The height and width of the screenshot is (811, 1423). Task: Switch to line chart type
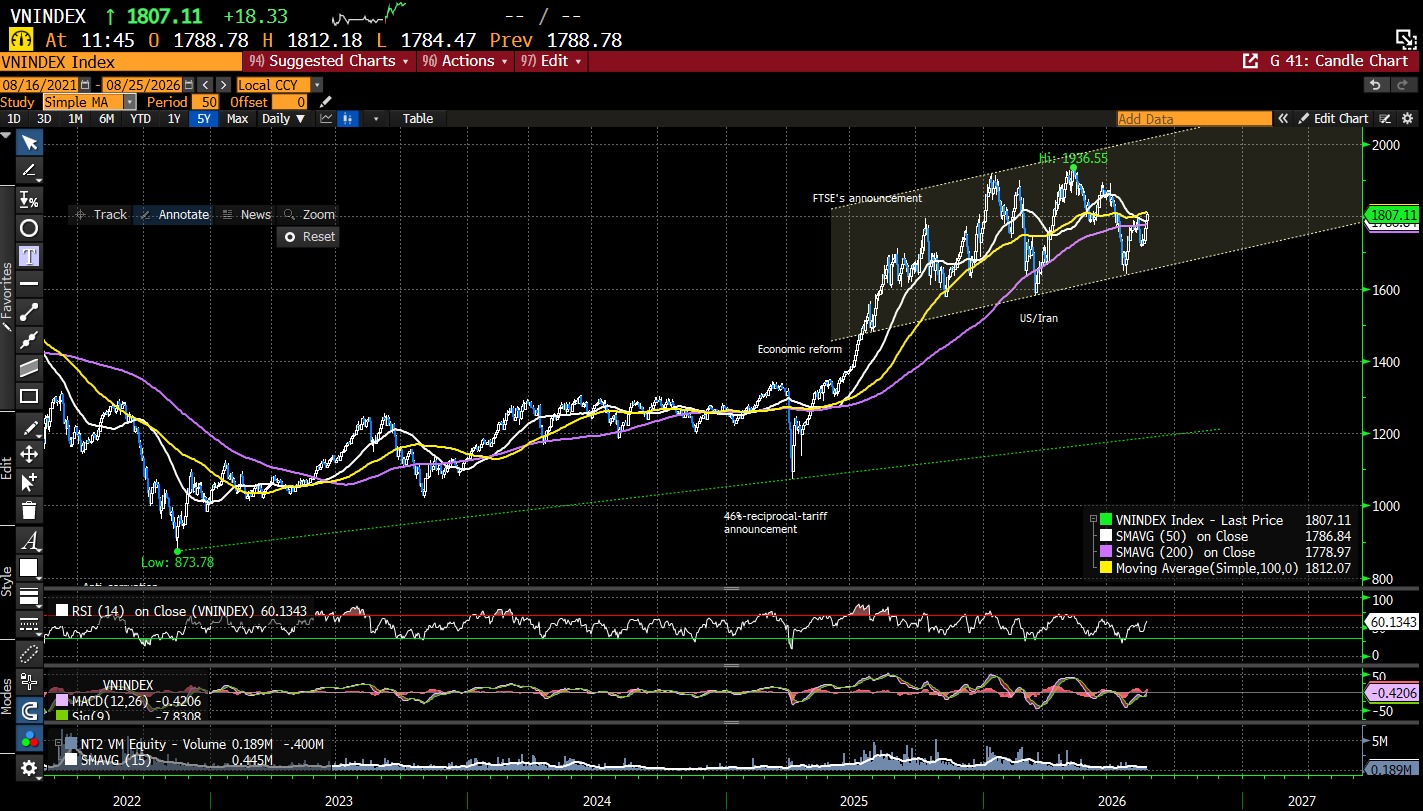point(326,118)
